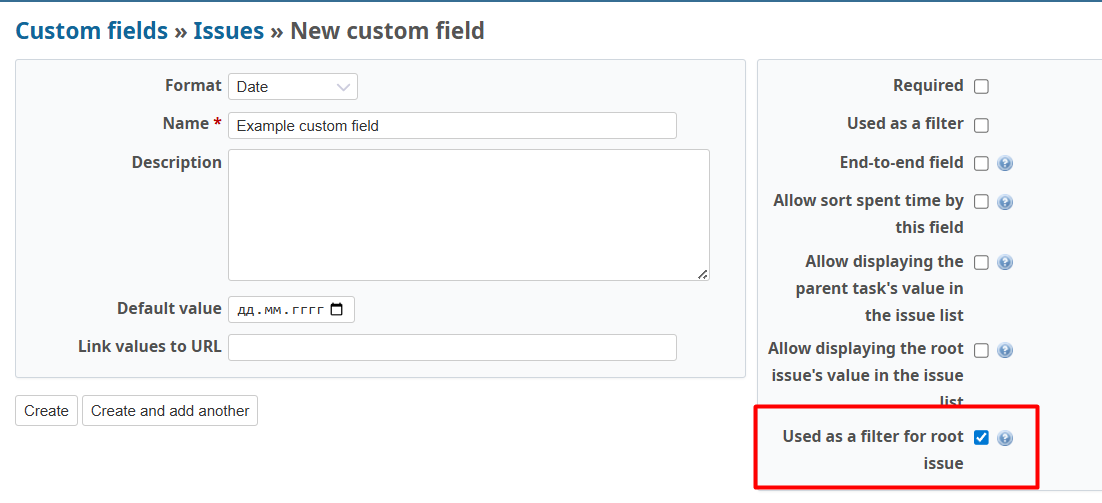Enable the Required checkbox
This screenshot has width=1102, height=503.
pos(981,87)
